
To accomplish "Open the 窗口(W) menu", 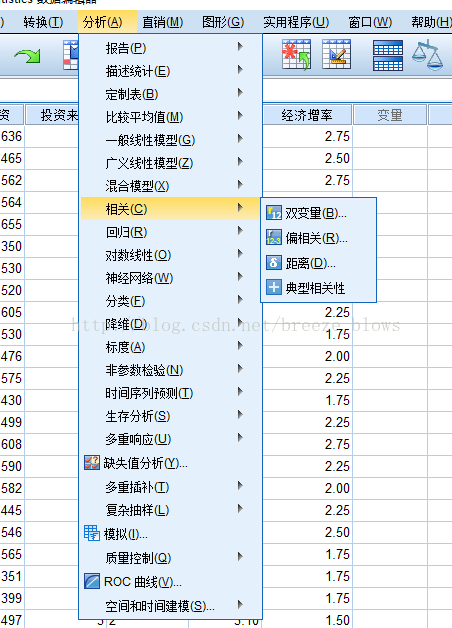I will [x=370, y=22].
